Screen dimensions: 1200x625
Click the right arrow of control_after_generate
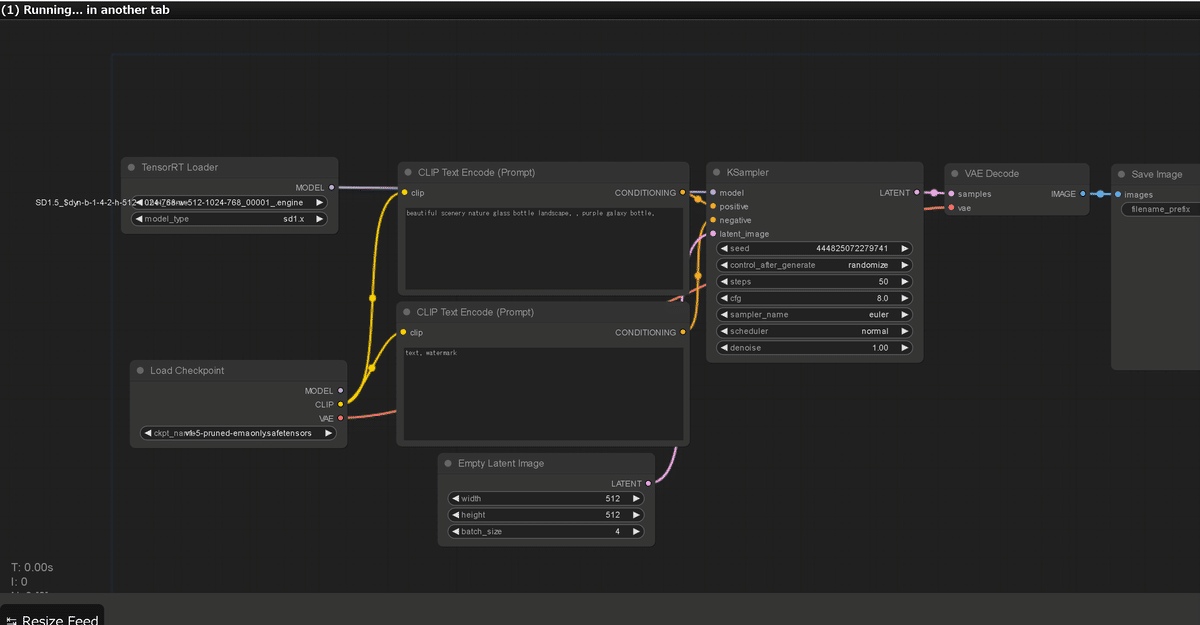click(x=904, y=265)
